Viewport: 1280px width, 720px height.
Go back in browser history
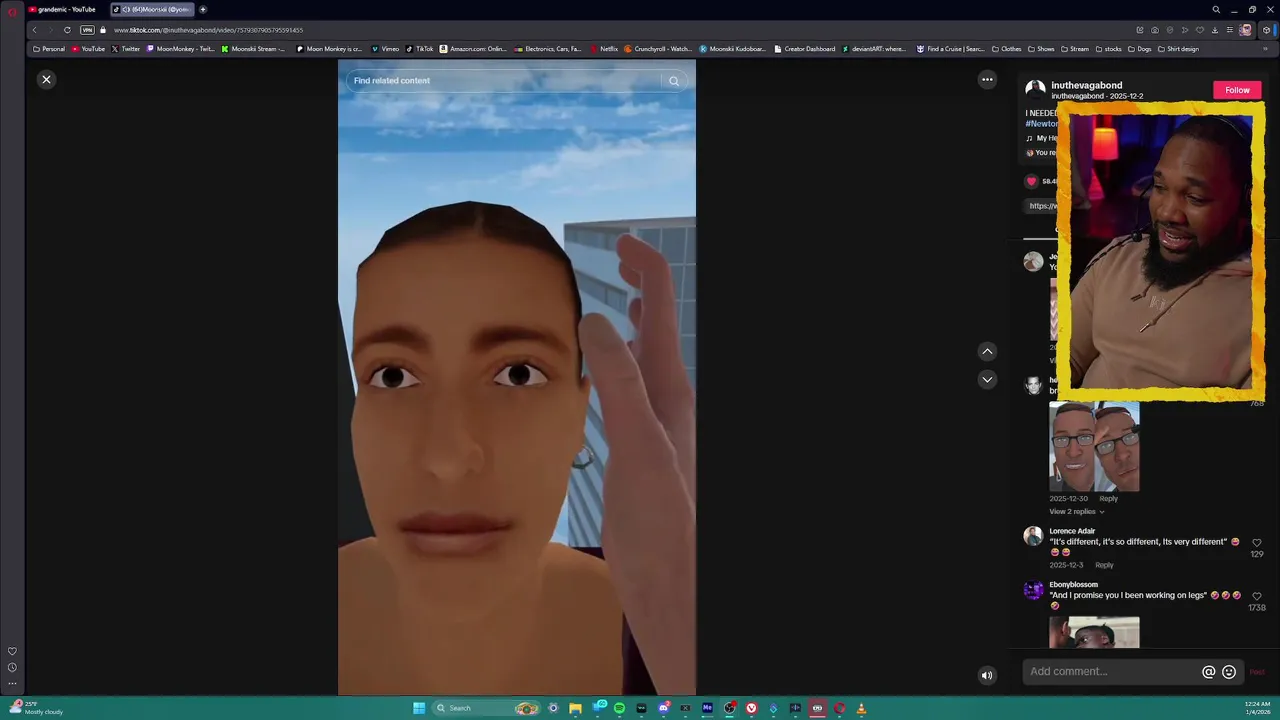click(34, 30)
